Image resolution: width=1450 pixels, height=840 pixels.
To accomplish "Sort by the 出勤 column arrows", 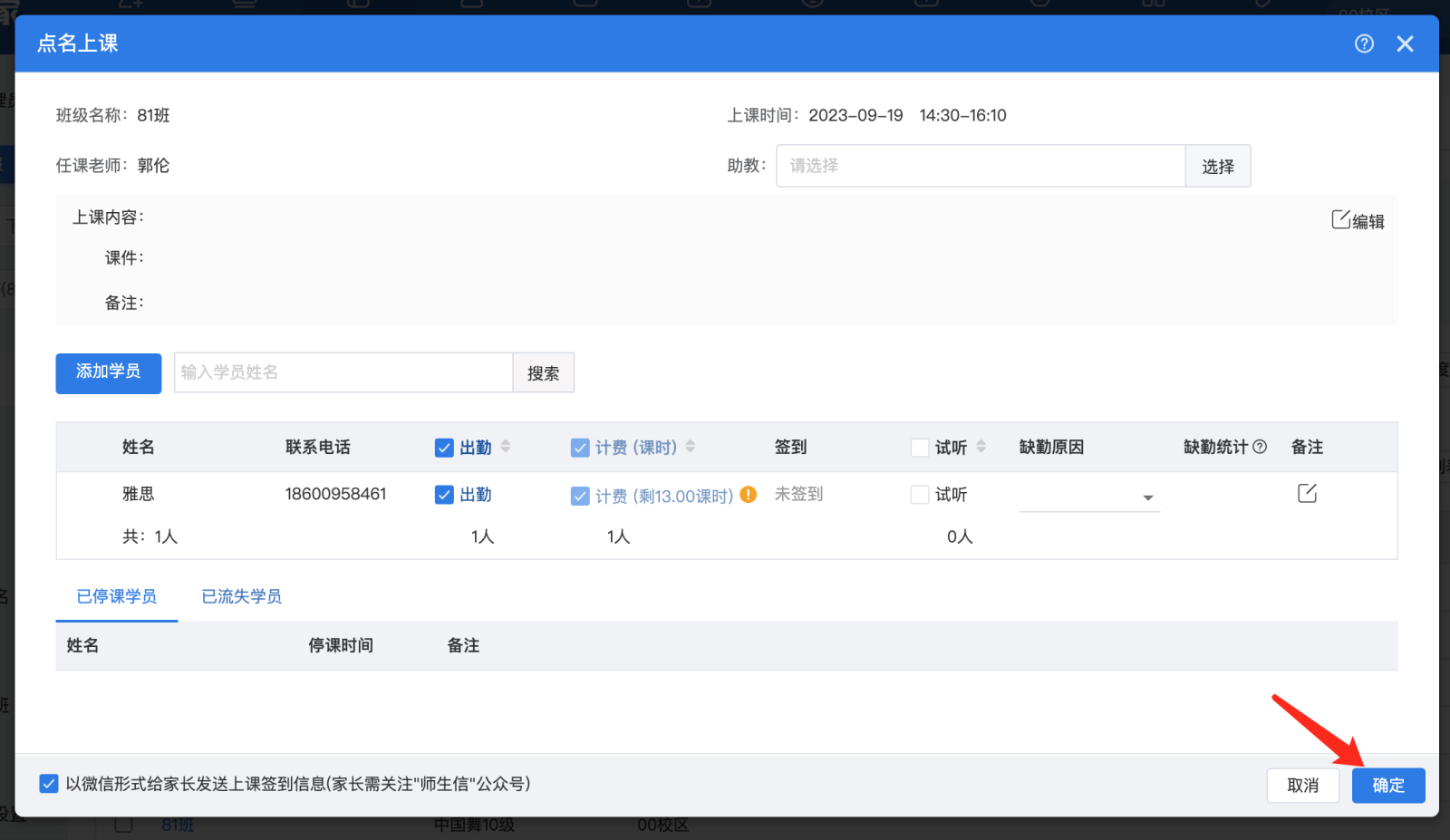I will [x=506, y=446].
